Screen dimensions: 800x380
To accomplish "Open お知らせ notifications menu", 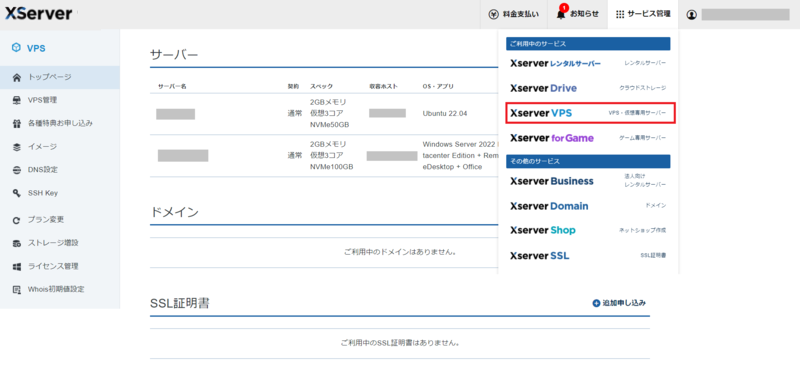I will pos(577,14).
